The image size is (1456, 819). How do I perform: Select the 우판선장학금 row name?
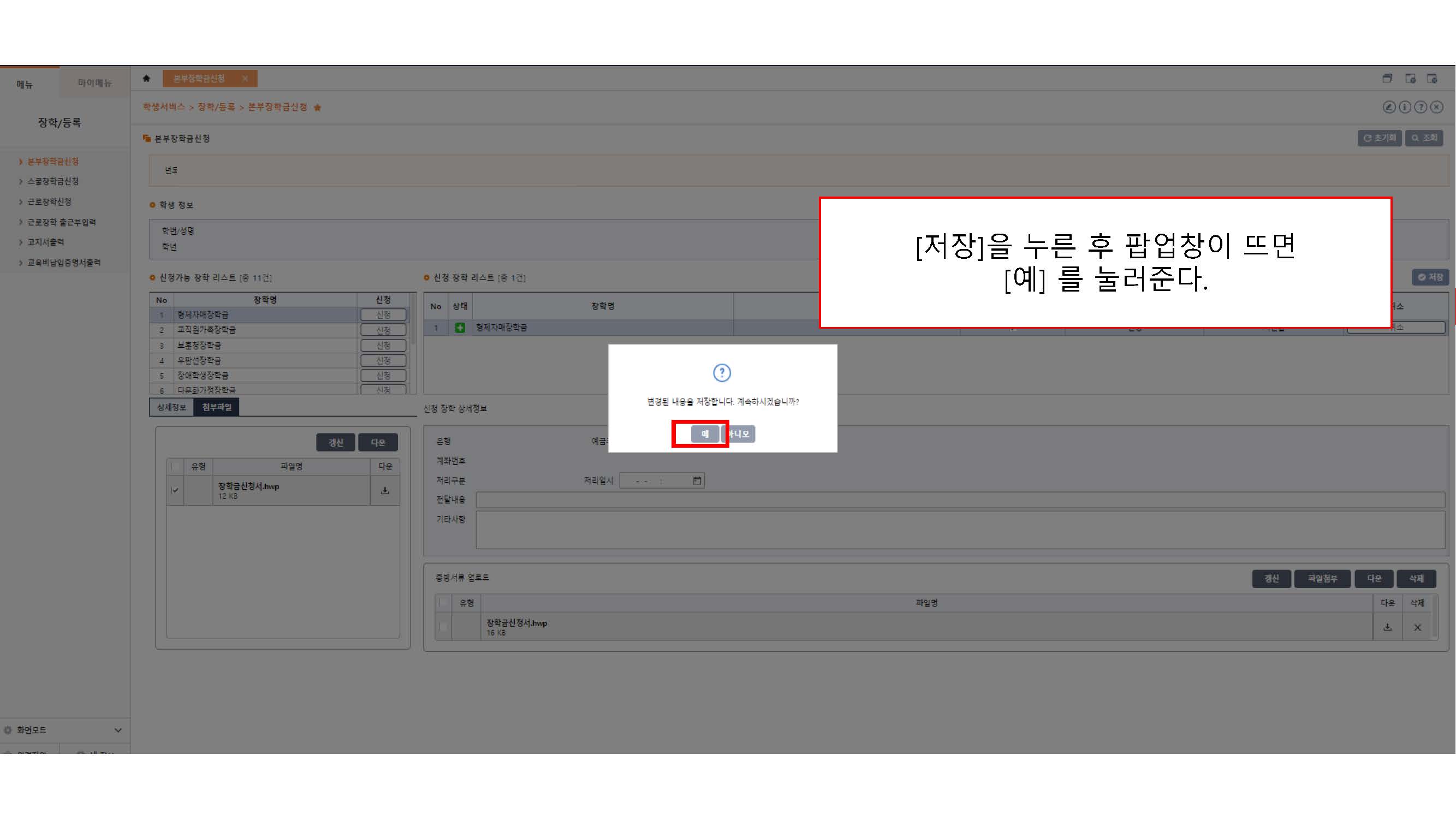click(199, 360)
